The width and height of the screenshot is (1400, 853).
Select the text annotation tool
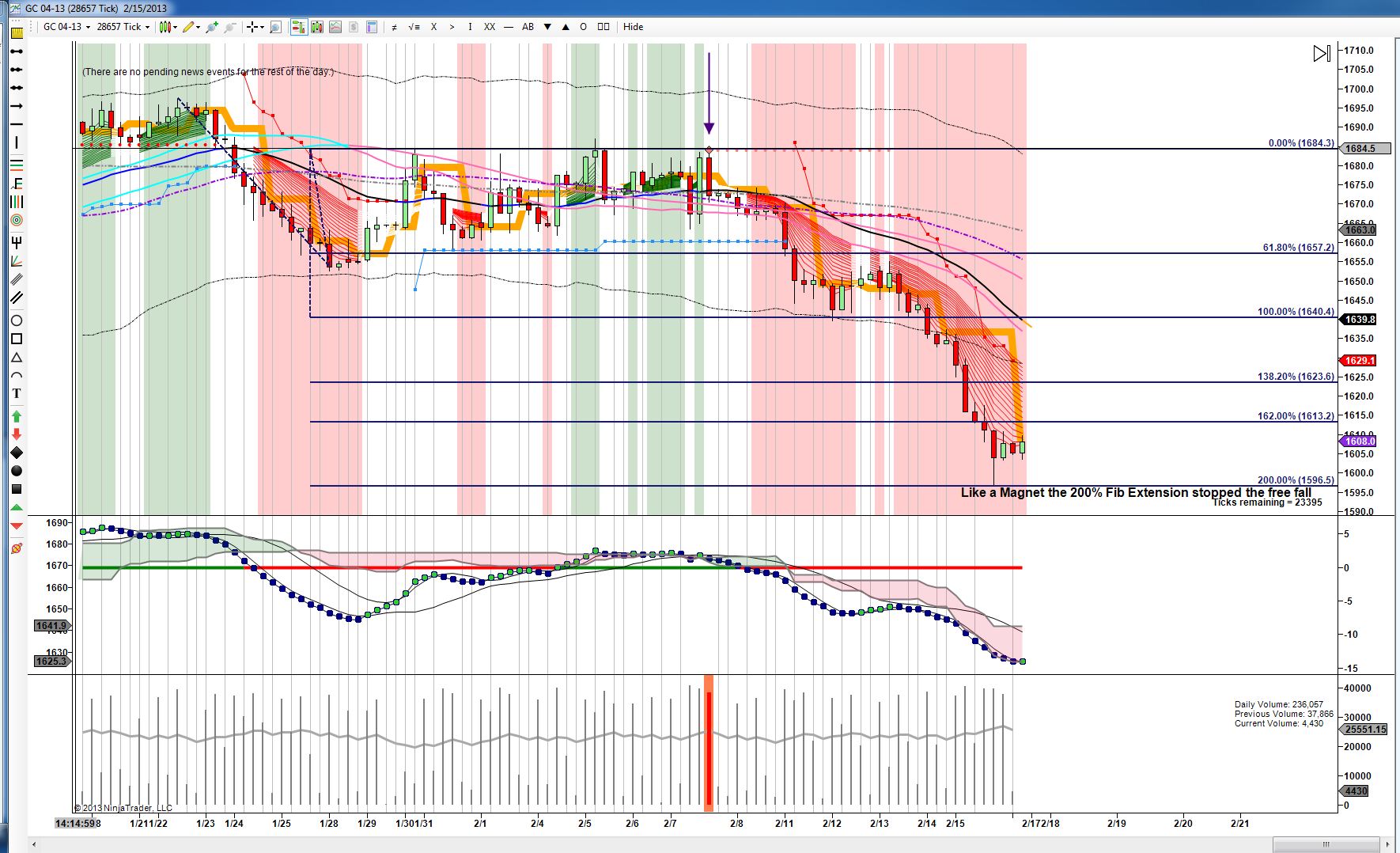click(x=15, y=394)
